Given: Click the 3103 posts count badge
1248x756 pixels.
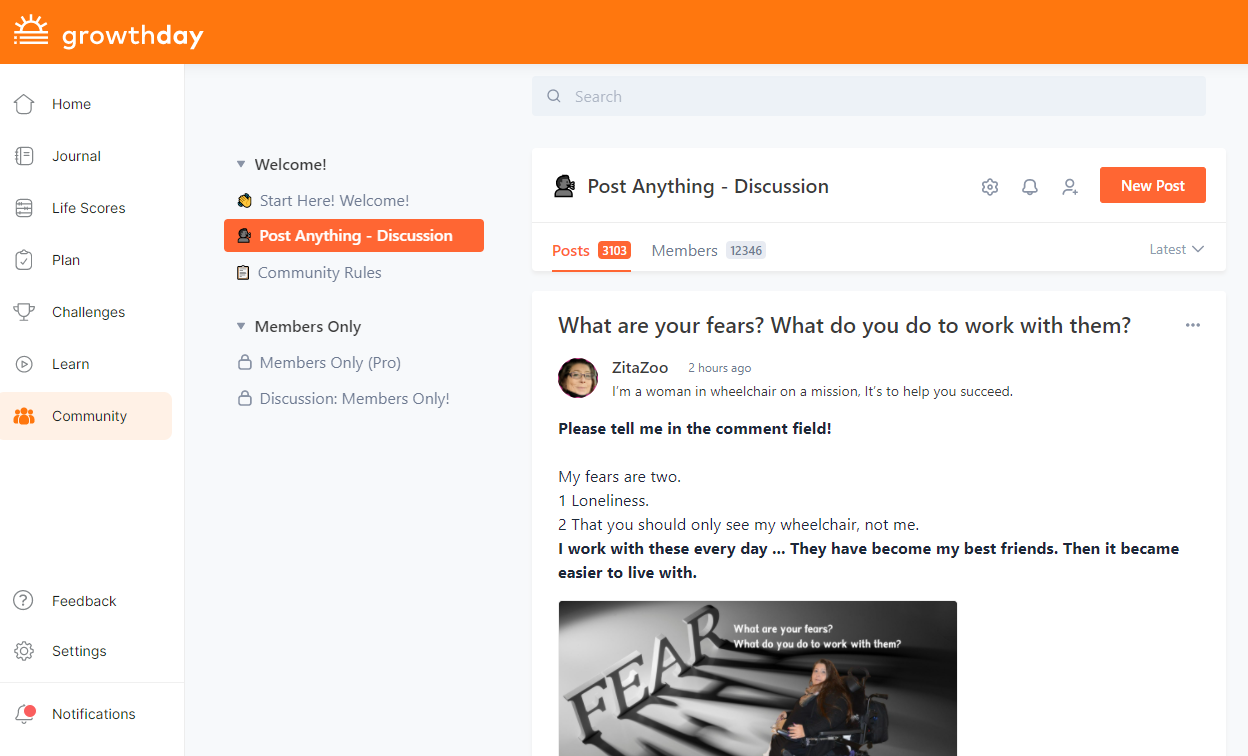Looking at the screenshot, I should click(614, 250).
